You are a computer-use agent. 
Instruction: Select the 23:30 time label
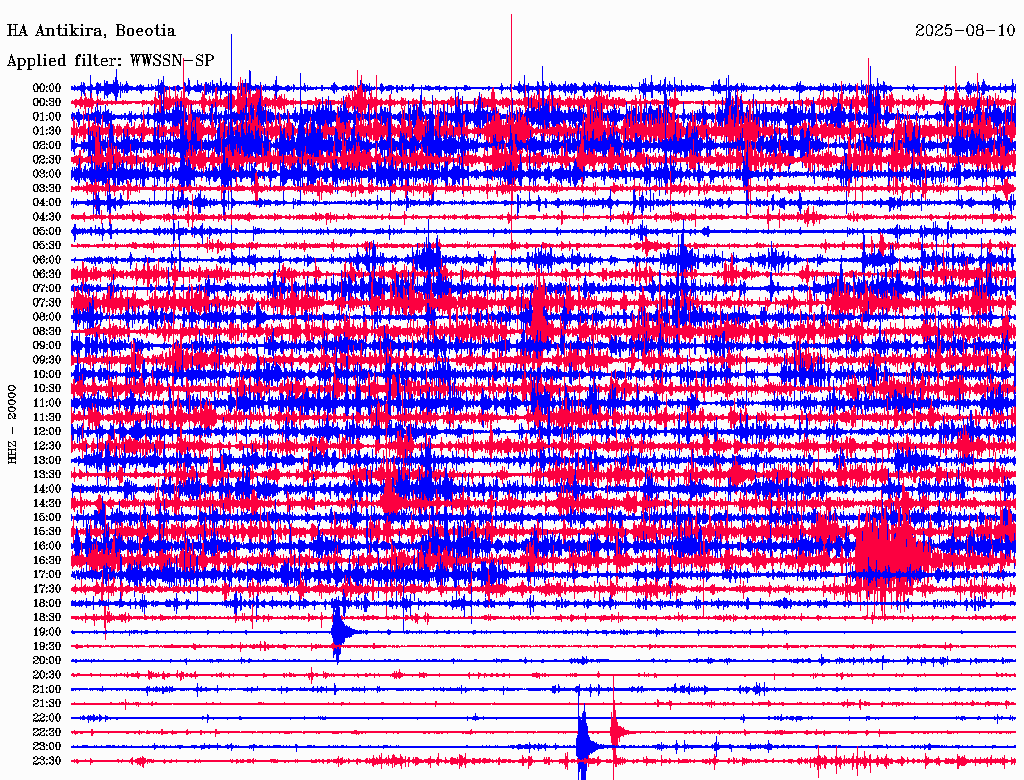46,761
